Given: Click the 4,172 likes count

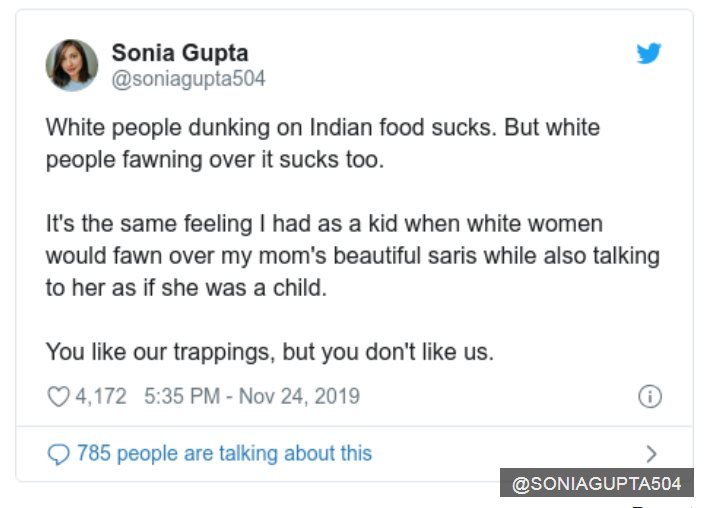Looking at the screenshot, I should pyautogui.click(x=101, y=397).
